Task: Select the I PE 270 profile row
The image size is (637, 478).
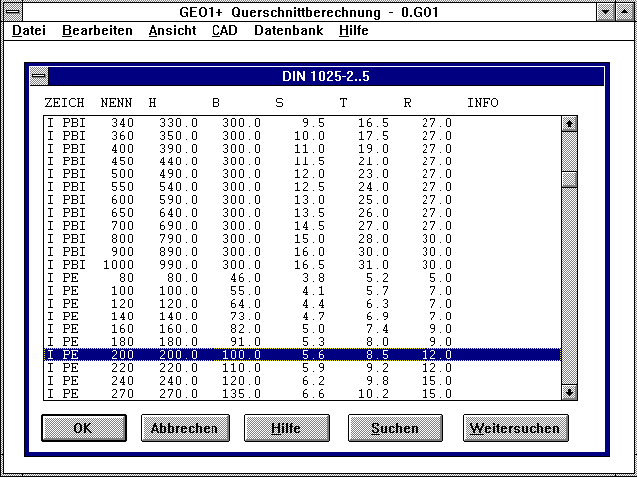Action: tap(300, 394)
